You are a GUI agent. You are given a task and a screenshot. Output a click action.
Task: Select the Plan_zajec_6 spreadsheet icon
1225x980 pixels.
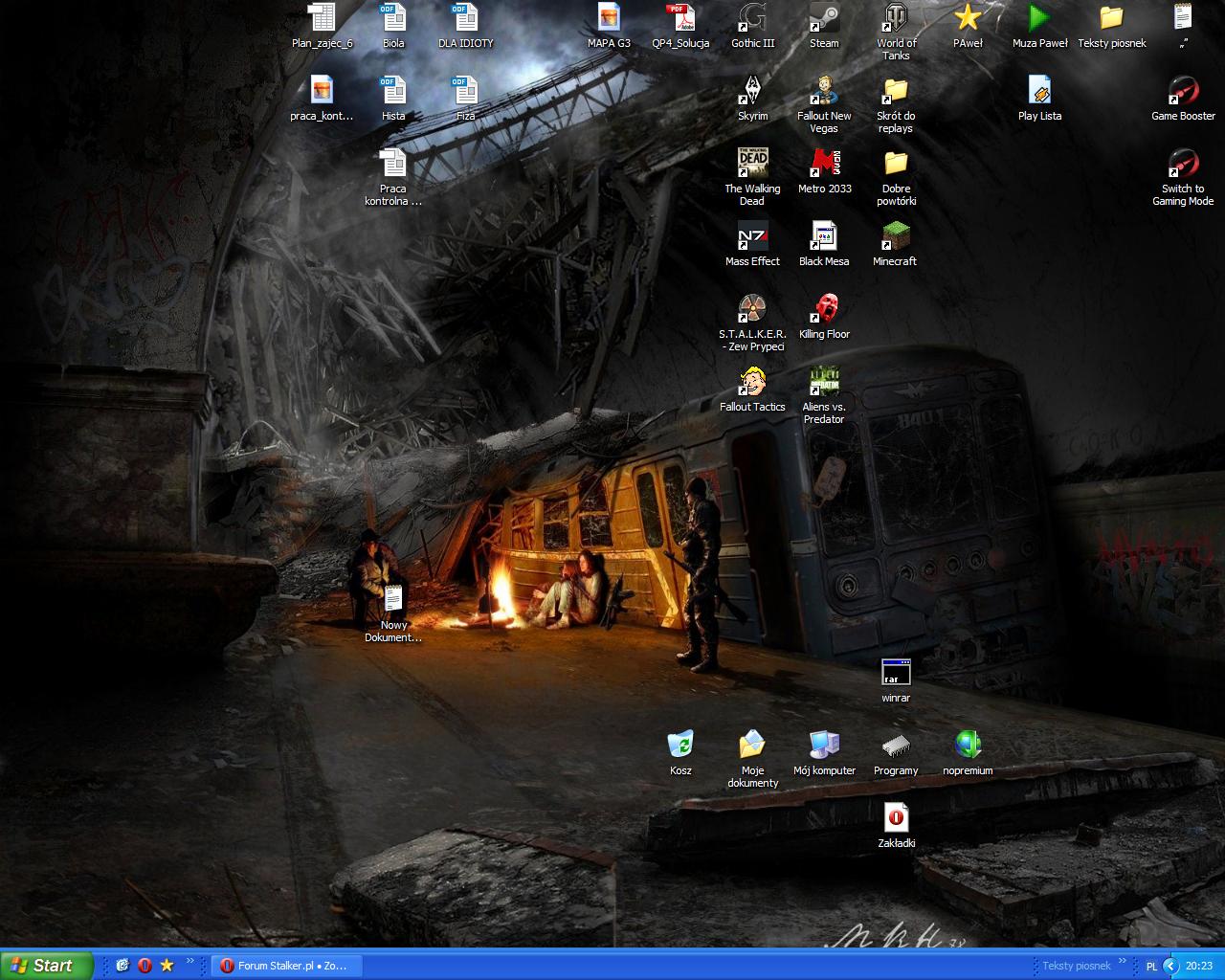click(323, 18)
